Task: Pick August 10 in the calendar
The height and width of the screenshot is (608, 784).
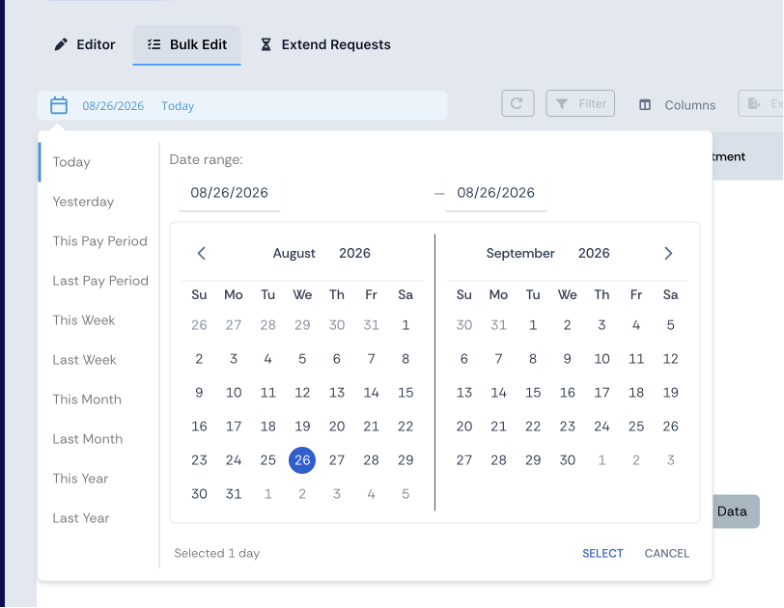Action: pyautogui.click(x=234, y=392)
